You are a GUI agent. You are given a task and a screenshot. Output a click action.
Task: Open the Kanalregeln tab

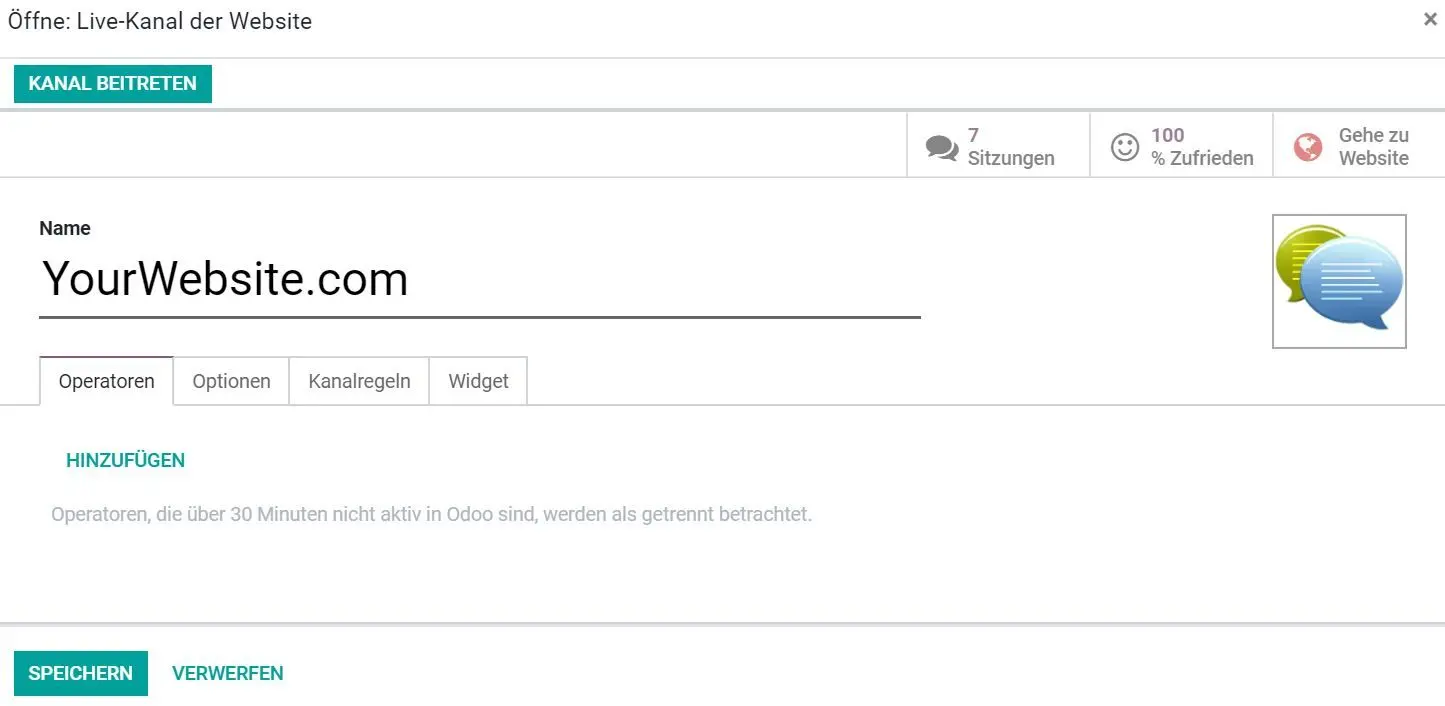(359, 381)
